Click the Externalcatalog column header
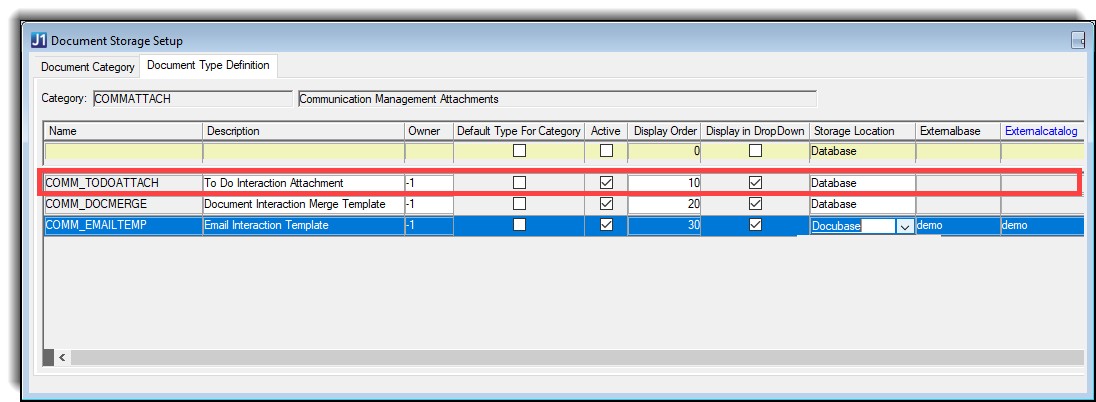1096x402 pixels. pos(1041,131)
